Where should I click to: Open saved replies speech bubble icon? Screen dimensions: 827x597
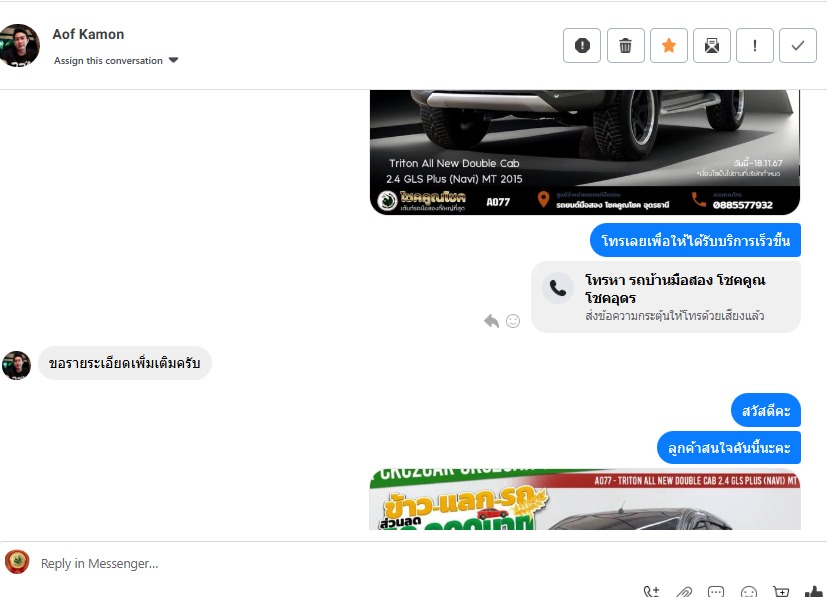(716, 592)
